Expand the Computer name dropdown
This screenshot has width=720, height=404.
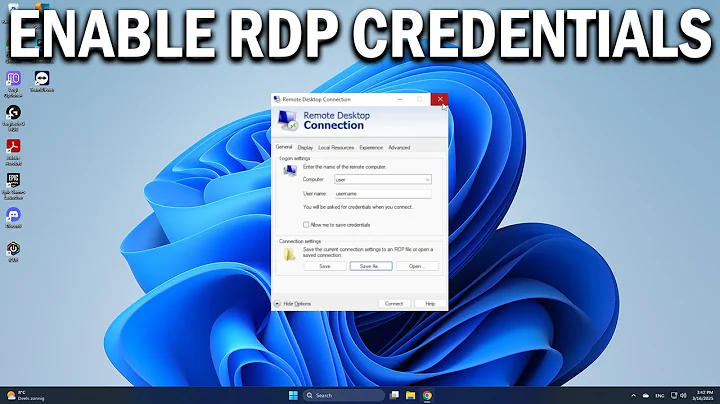427,180
